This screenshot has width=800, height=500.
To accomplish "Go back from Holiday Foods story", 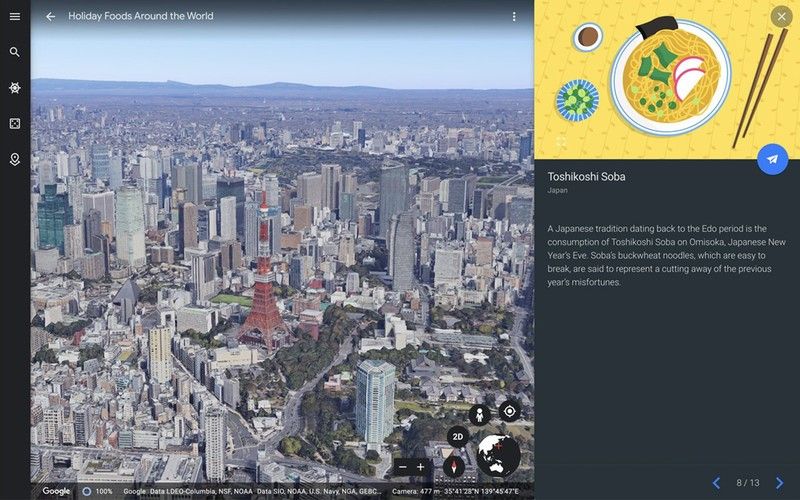I will (50, 16).
